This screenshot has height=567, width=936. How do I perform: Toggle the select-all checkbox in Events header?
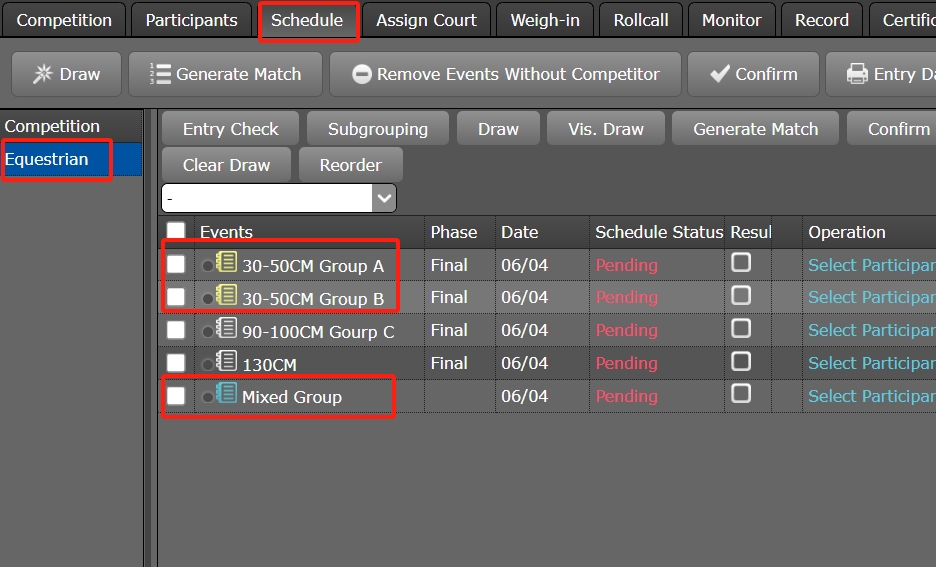tap(176, 232)
